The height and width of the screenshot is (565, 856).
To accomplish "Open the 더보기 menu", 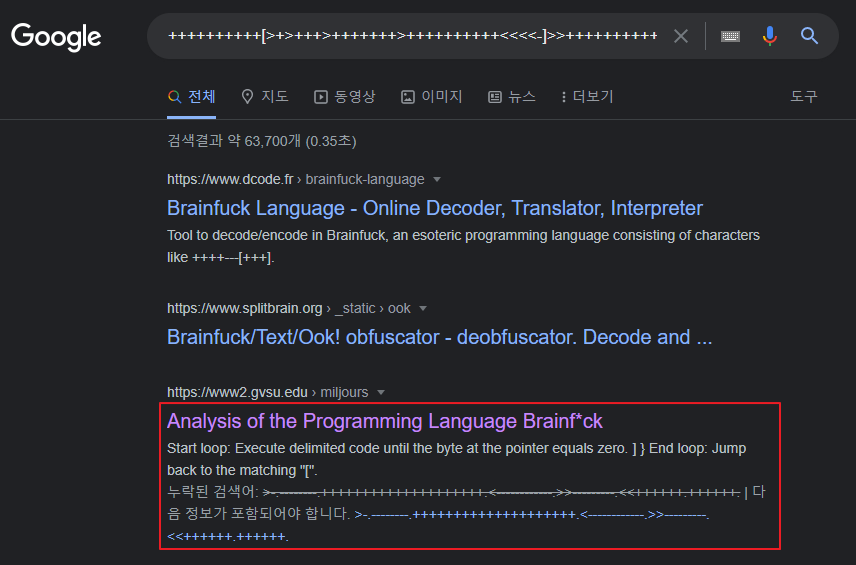I will click(587, 97).
